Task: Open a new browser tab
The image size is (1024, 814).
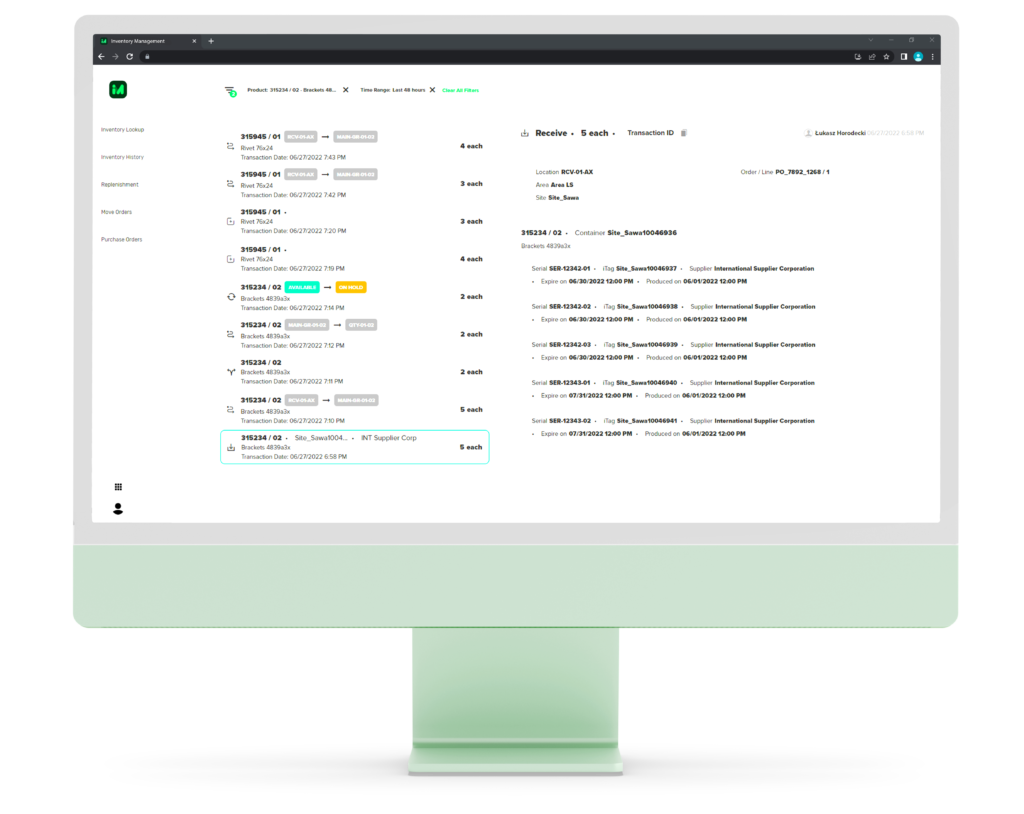Action: click(211, 41)
